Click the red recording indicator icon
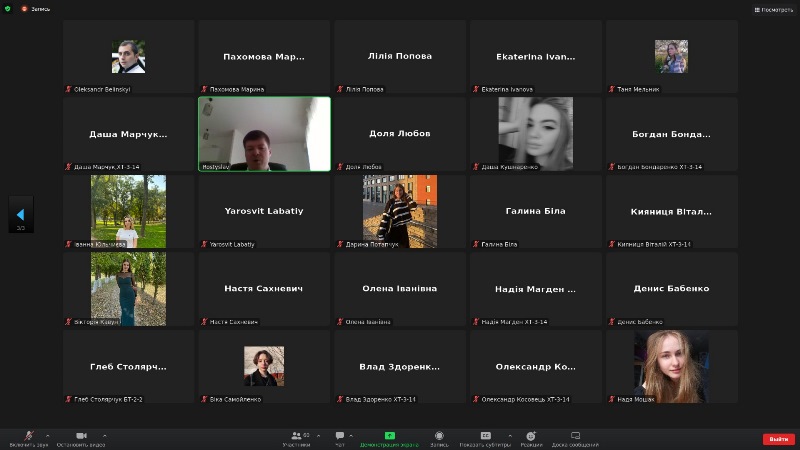This screenshot has height=450, width=800. (25, 9)
